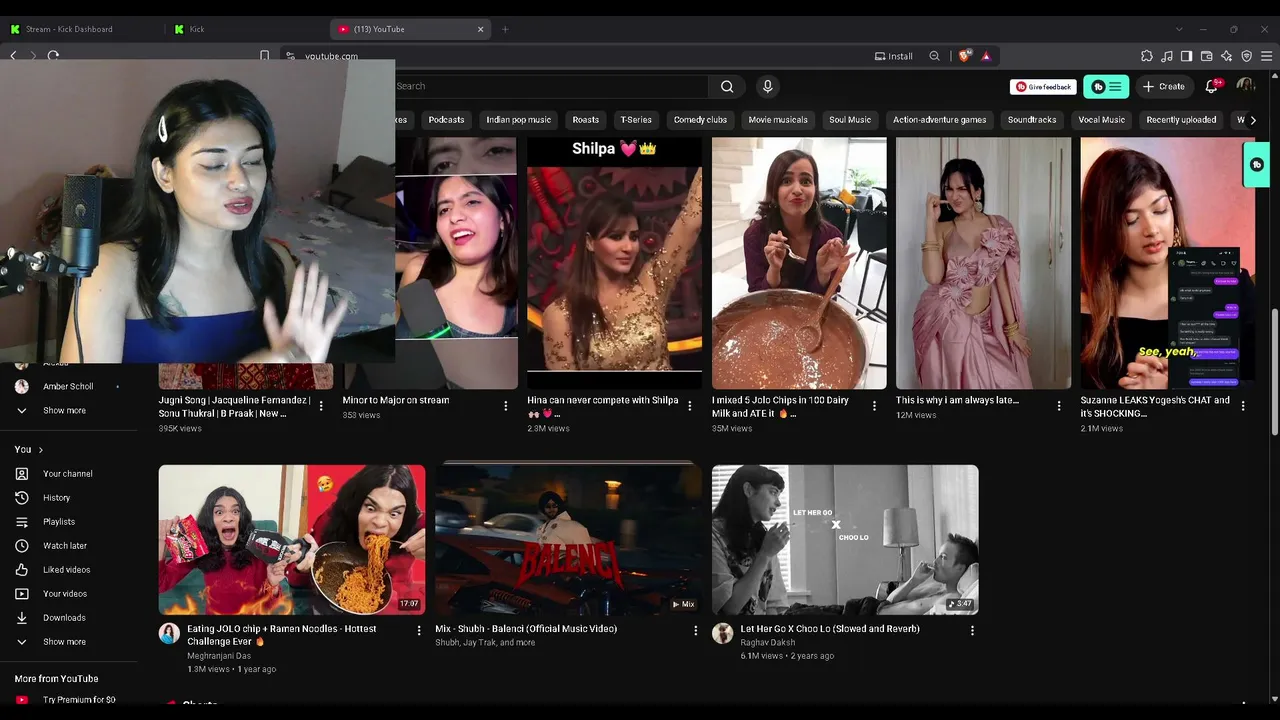Select the Indian pop music chip
1280x720 pixels.
coord(518,120)
